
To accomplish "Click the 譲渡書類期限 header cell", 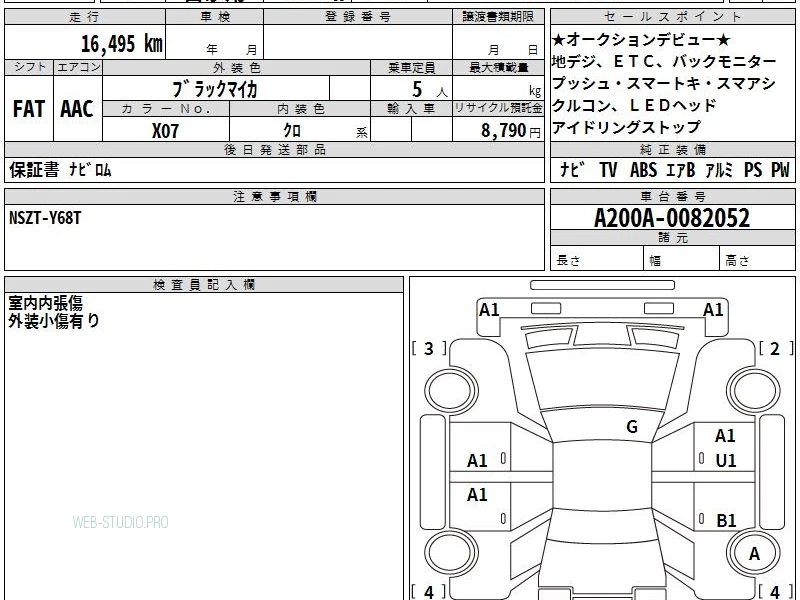I will (498, 17).
